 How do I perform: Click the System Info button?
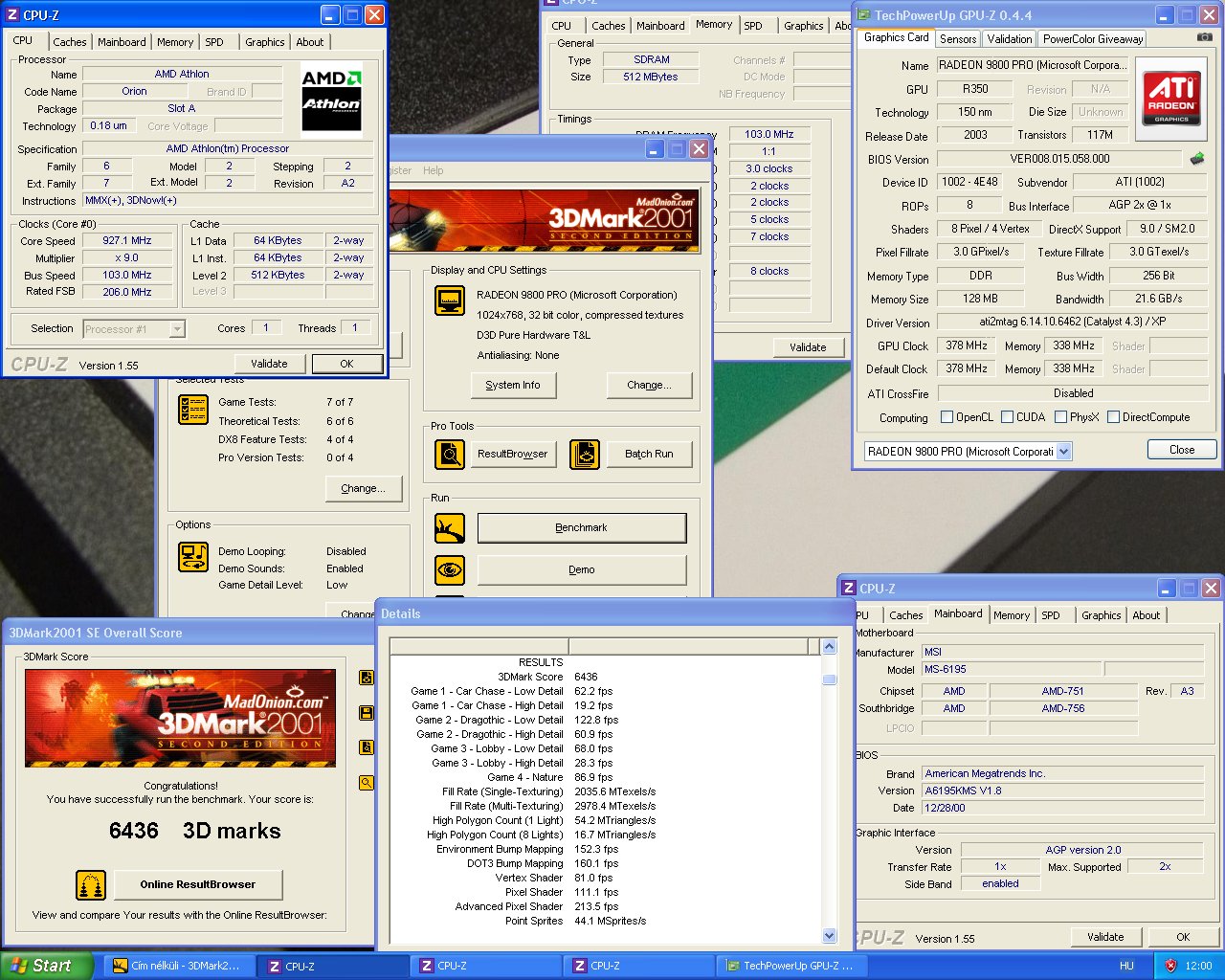(x=513, y=385)
